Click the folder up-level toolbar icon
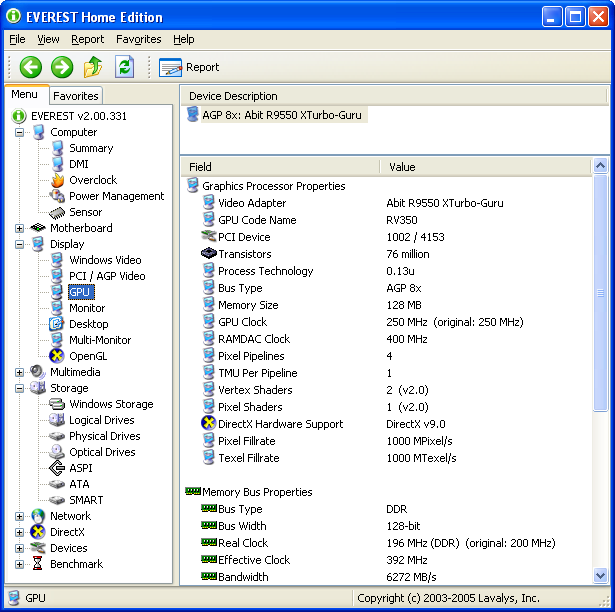The height and width of the screenshot is (612, 615). point(93,67)
